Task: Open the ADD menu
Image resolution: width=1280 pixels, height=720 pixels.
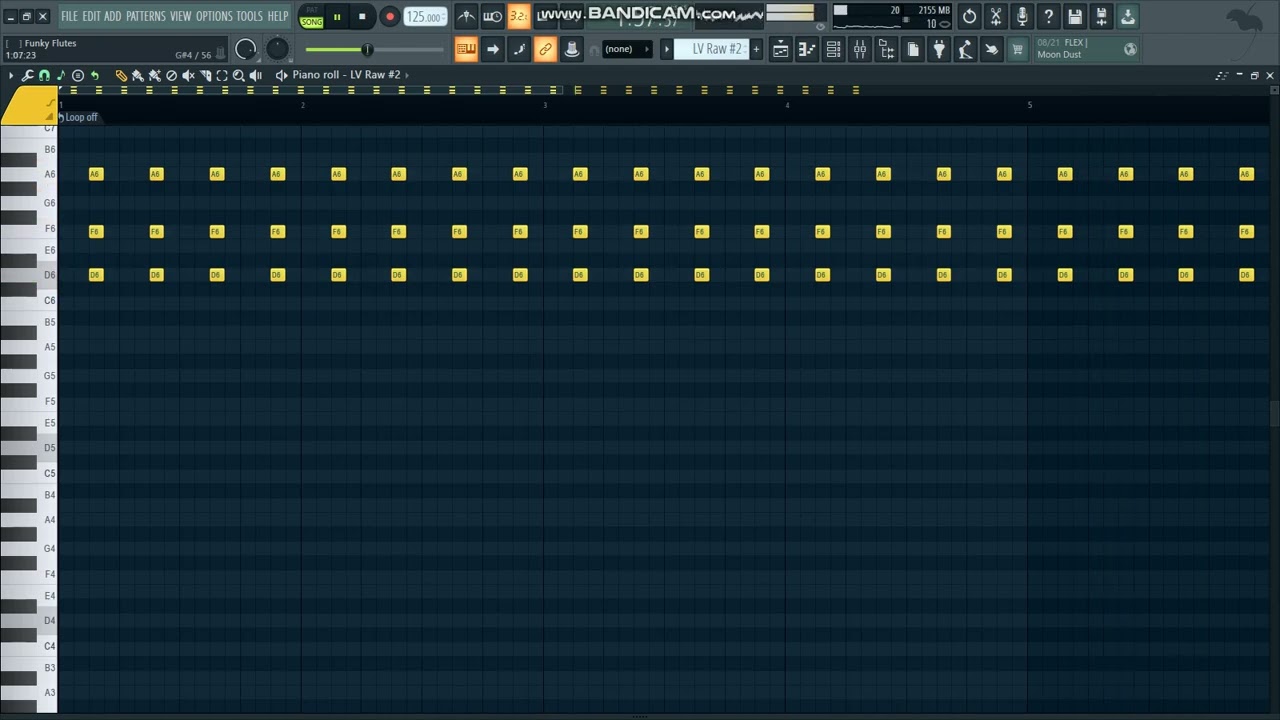Action: click(x=113, y=16)
